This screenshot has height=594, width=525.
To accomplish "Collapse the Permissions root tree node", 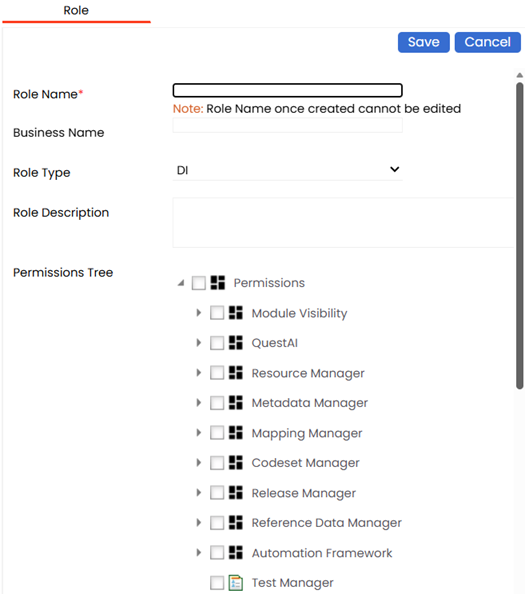I will [181, 283].
